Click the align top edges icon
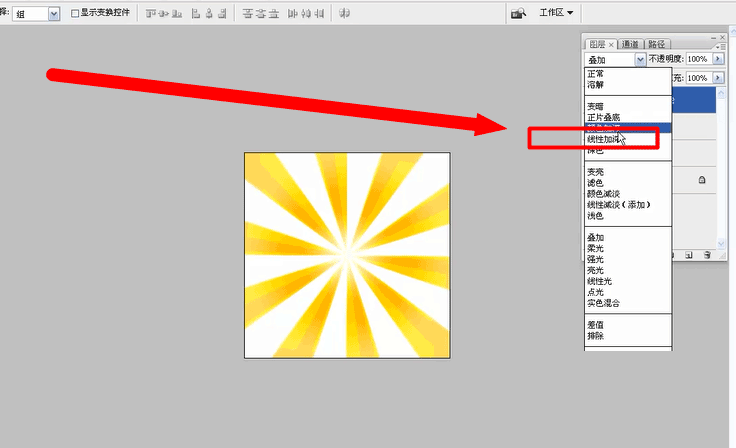736x448 pixels. click(x=150, y=14)
